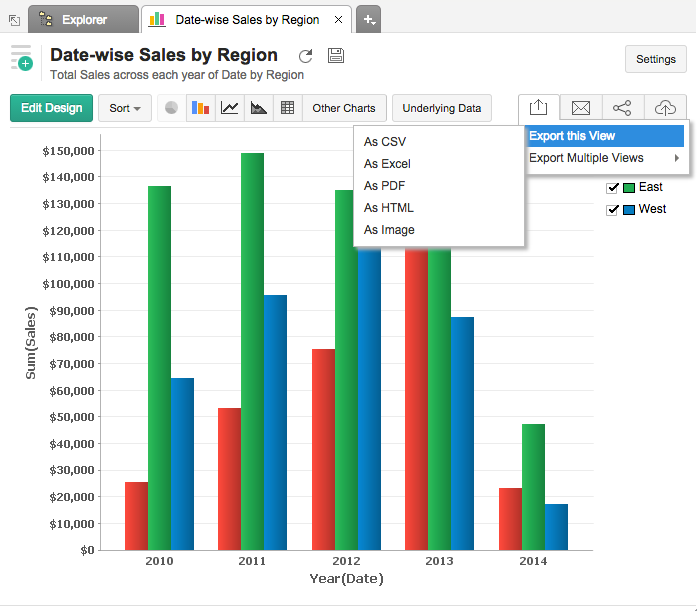Screen dimensions: 697x611
Task: Select the line chart type icon
Action: point(230,108)
